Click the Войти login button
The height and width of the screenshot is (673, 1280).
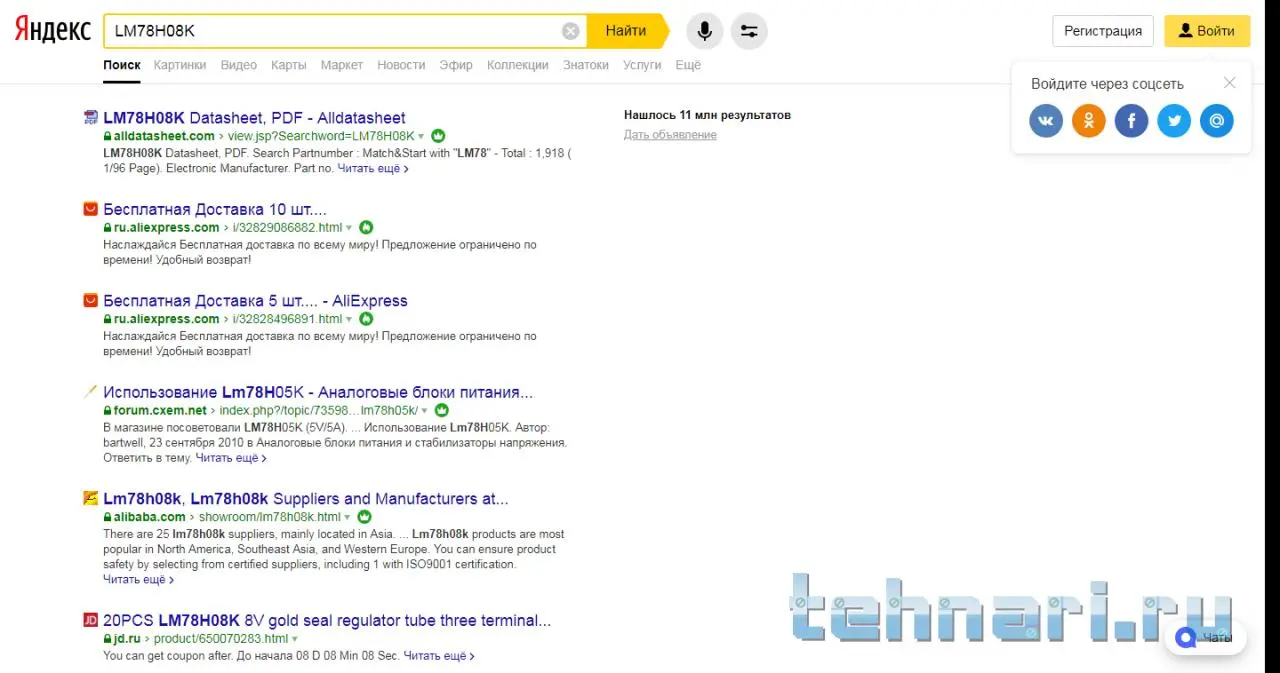click(x=1207, y=31)
